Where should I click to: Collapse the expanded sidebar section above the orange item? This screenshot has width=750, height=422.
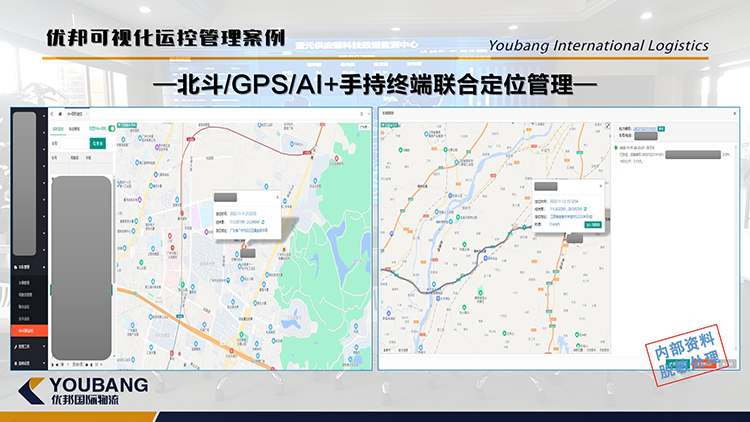point(43,268)
